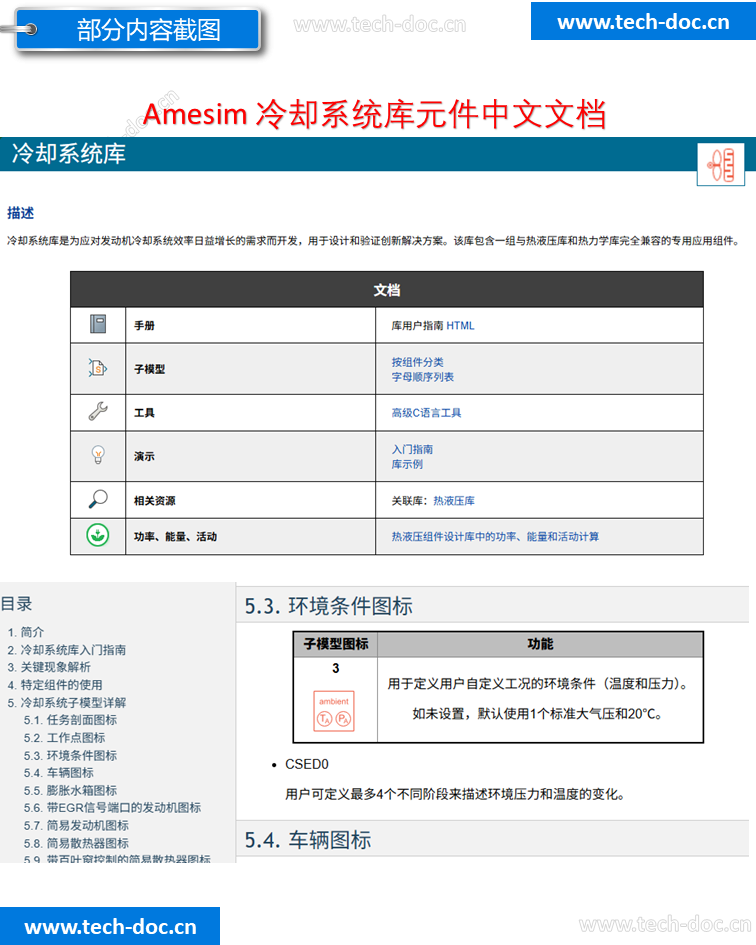Click the 功能 column header
756x945 pixels.
pos(540,644)
